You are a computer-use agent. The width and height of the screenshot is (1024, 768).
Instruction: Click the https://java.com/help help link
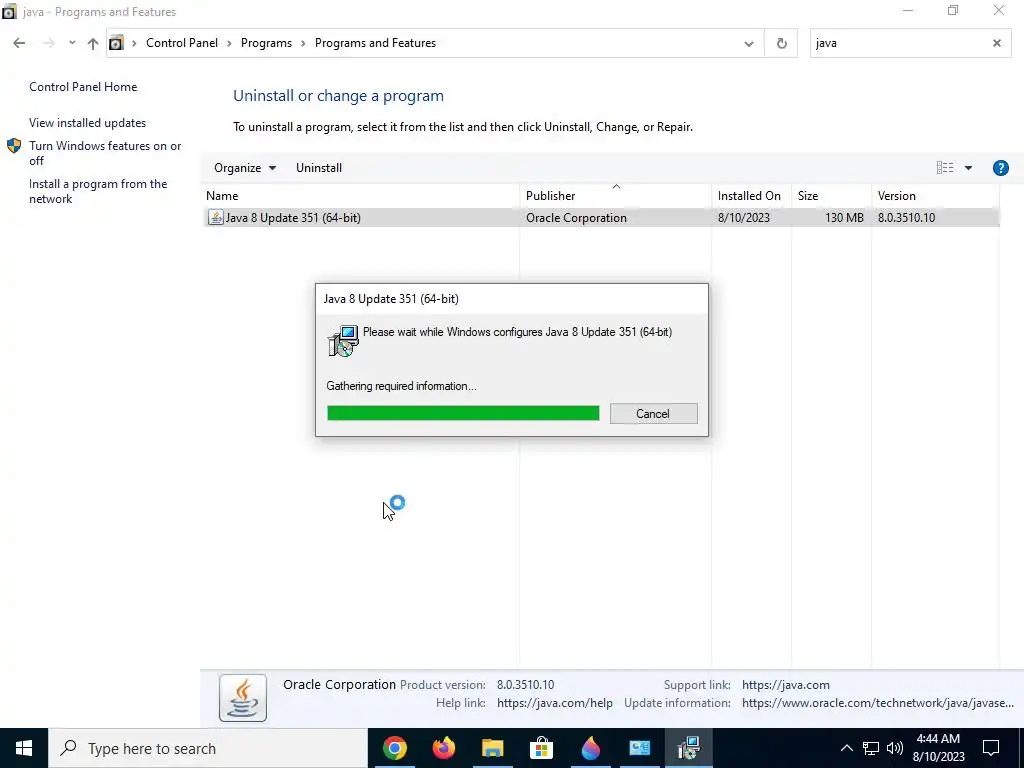(554, 703)
